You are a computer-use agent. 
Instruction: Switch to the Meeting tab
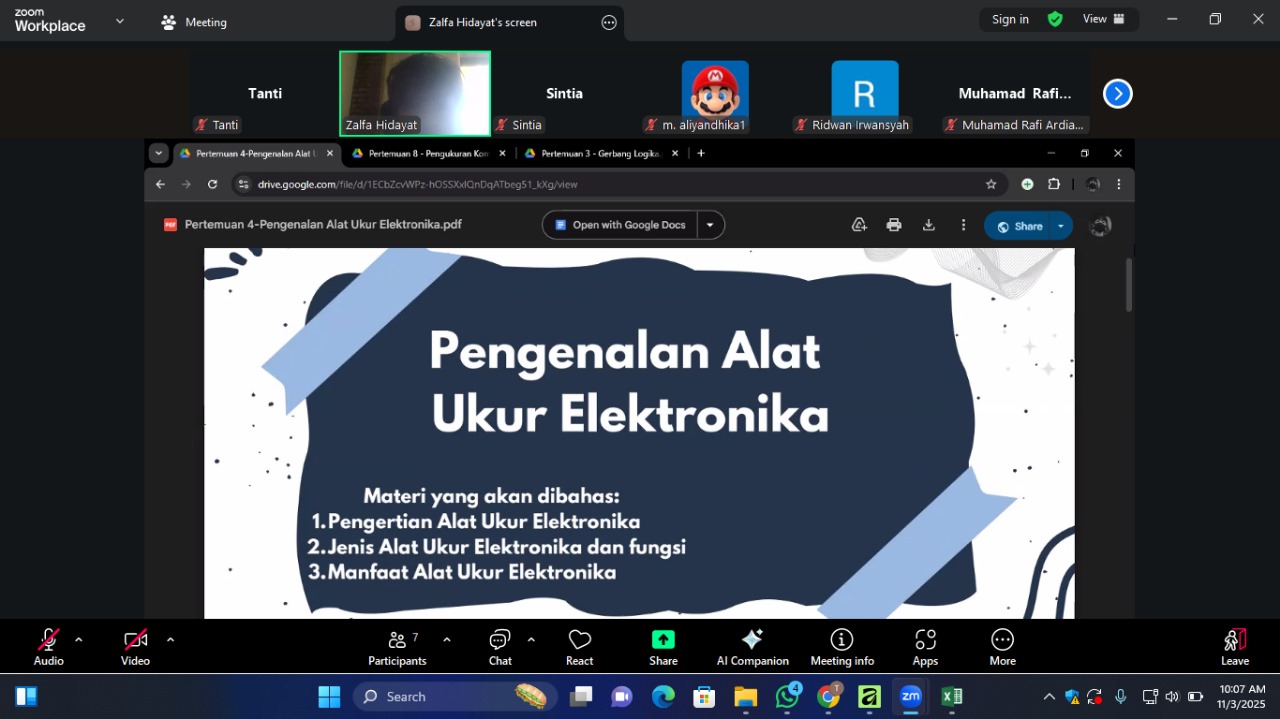195,22
